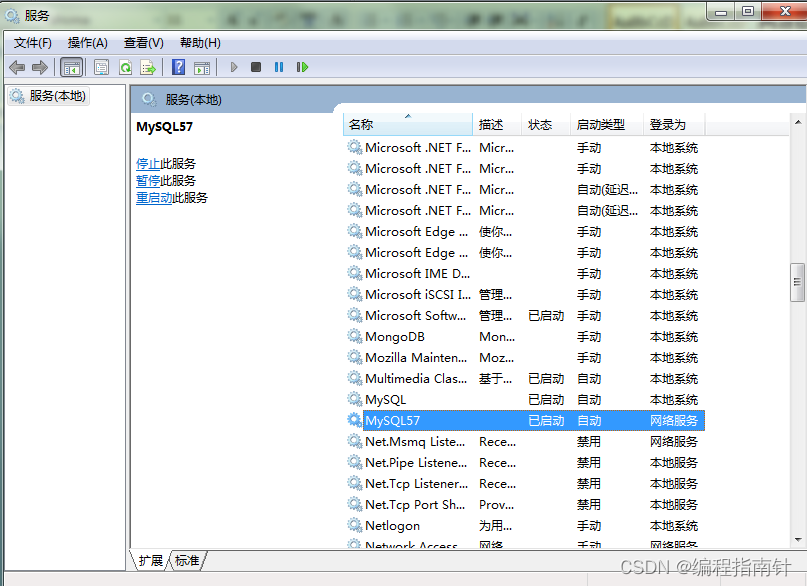Click gear icon of Microsoft IME D... row
This screenshot has height=586, width=807.
[x=354, y=273]
